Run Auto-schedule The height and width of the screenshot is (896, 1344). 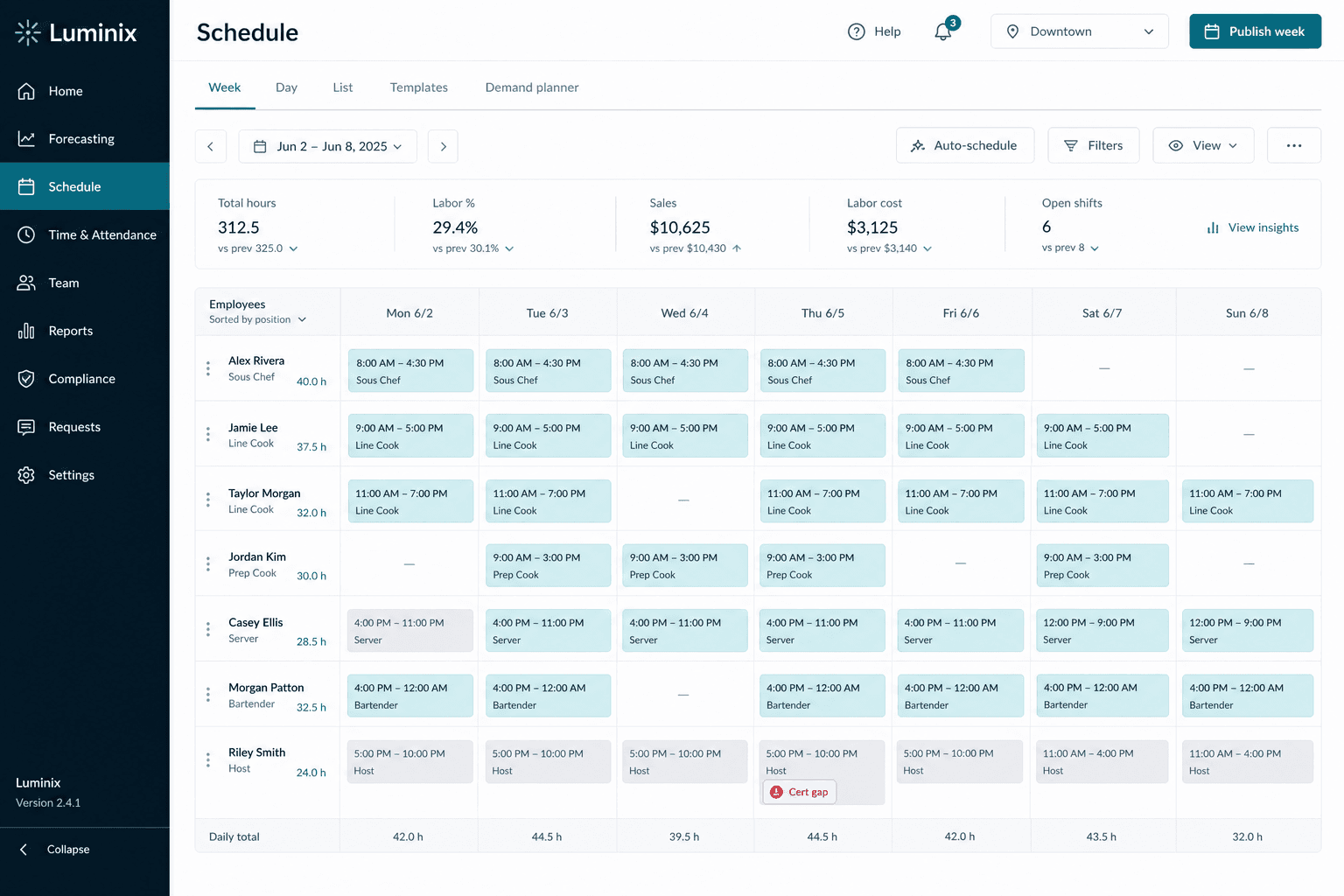pyautogui.click(x=965, y=145)
